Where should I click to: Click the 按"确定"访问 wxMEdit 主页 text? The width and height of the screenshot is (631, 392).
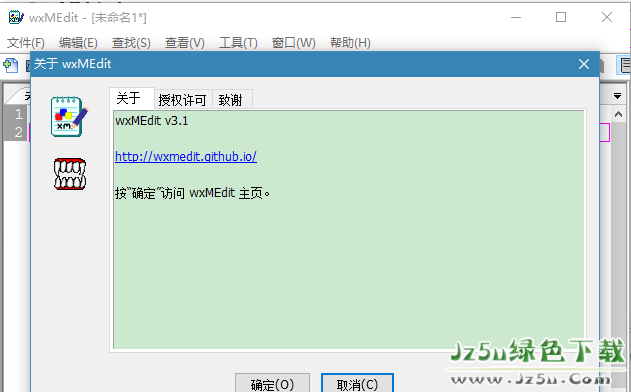click(x=192, y=193)
